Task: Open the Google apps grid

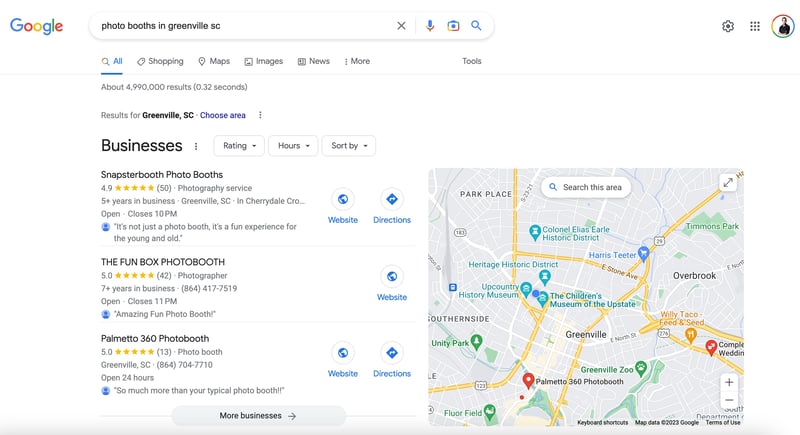Action: 755,26
